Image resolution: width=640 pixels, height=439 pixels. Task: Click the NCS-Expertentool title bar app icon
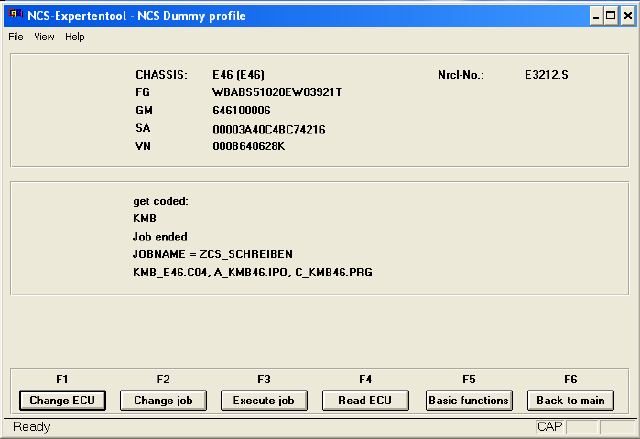point(15,15)
